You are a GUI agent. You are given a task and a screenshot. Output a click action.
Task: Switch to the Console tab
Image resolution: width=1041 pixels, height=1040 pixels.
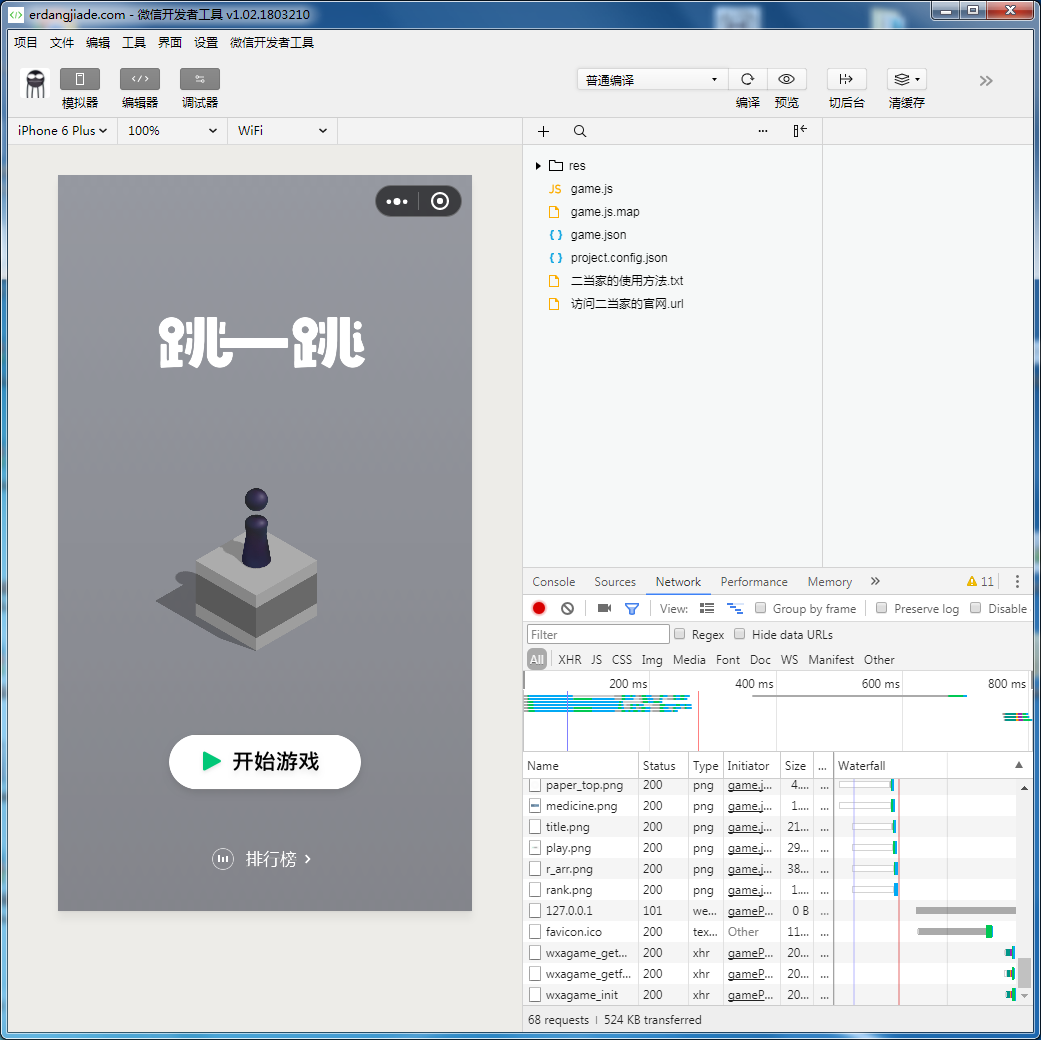tap(554, 582)
